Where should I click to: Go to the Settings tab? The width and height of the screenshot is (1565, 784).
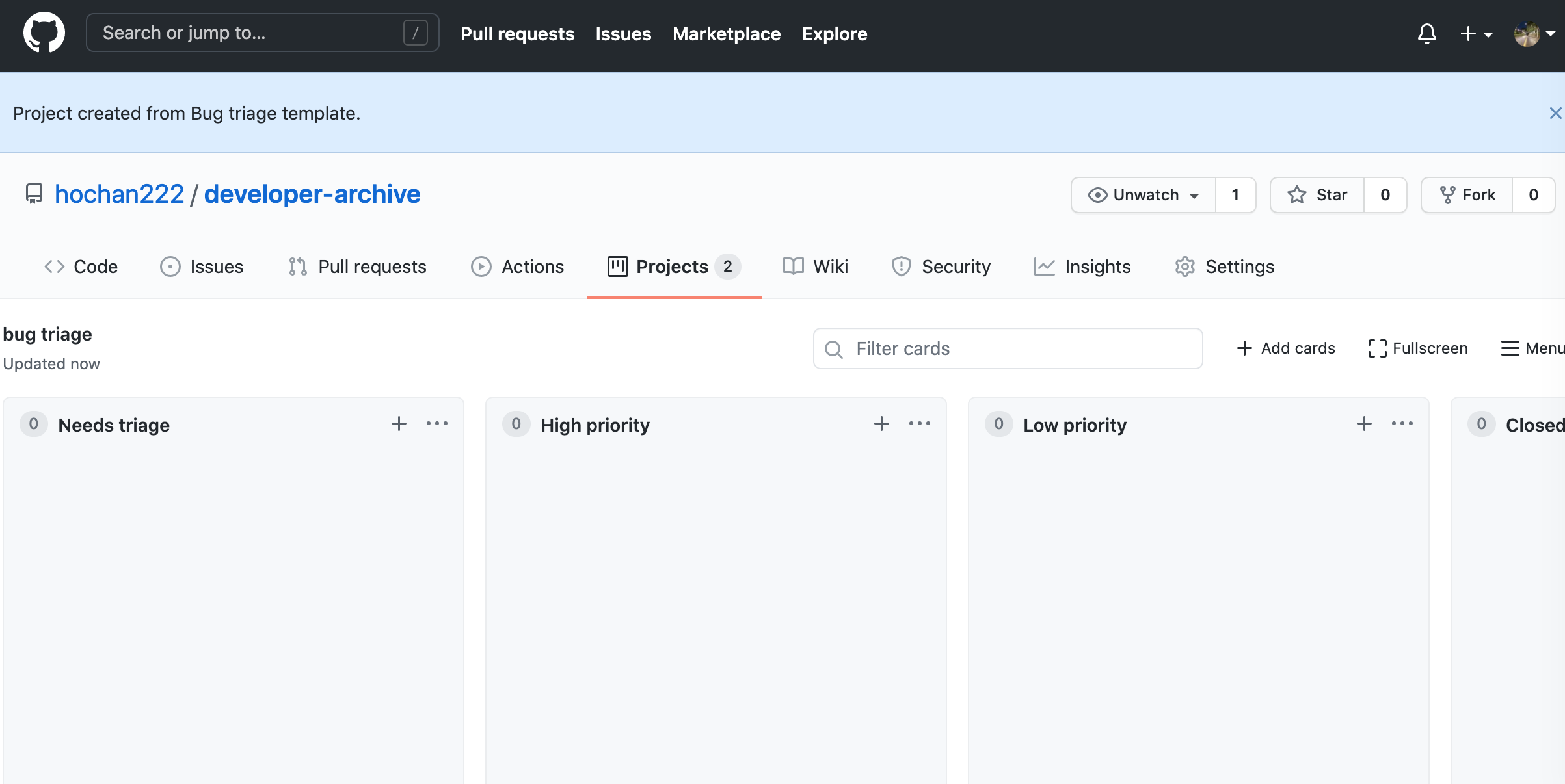point(1225,267)
